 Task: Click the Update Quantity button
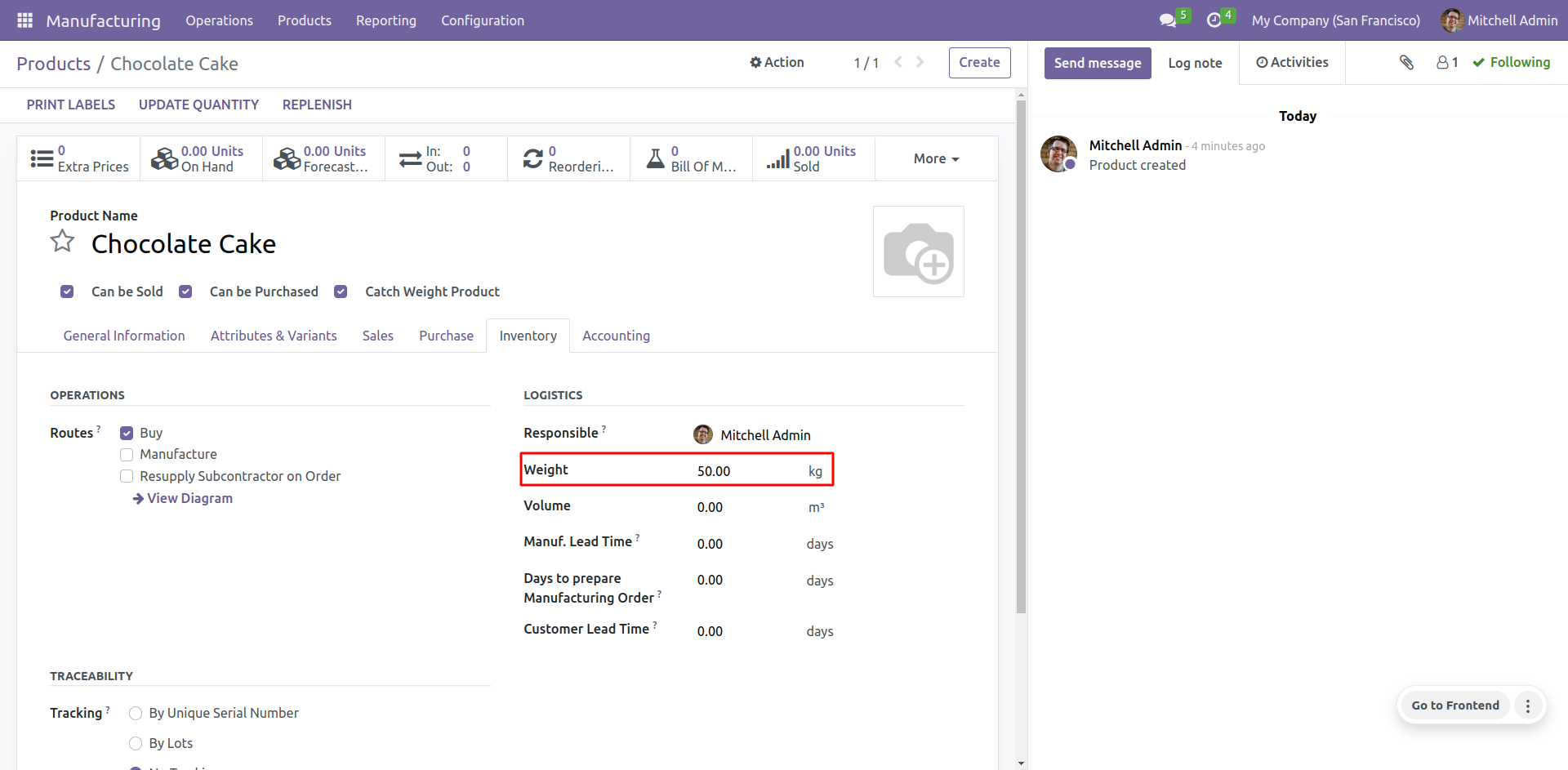point(198,105)
